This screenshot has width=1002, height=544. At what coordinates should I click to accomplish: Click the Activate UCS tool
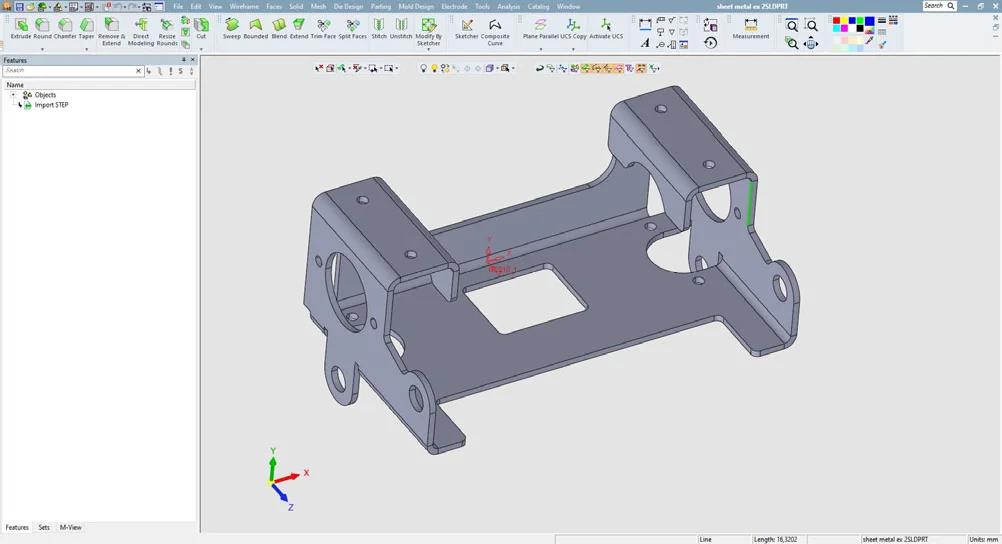606,29
